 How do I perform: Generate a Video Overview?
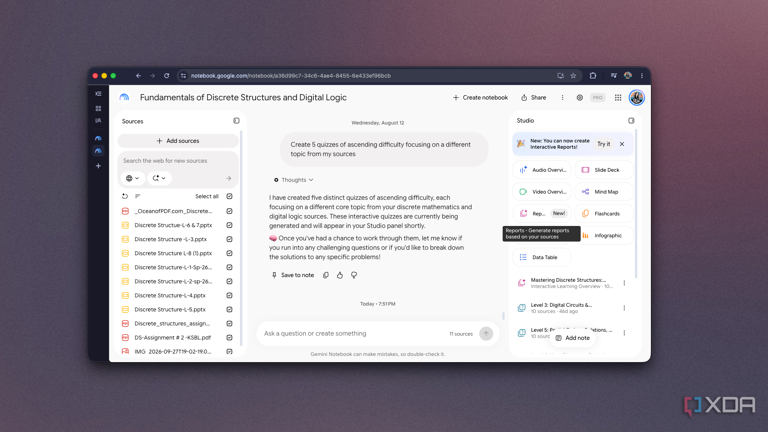click(542, 192)
